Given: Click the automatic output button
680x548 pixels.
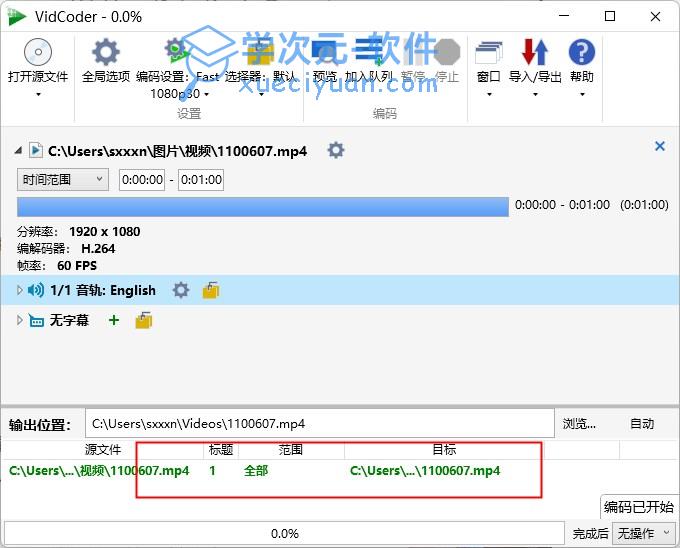Looking at the screenshot, I should click(x=642, y=424).
